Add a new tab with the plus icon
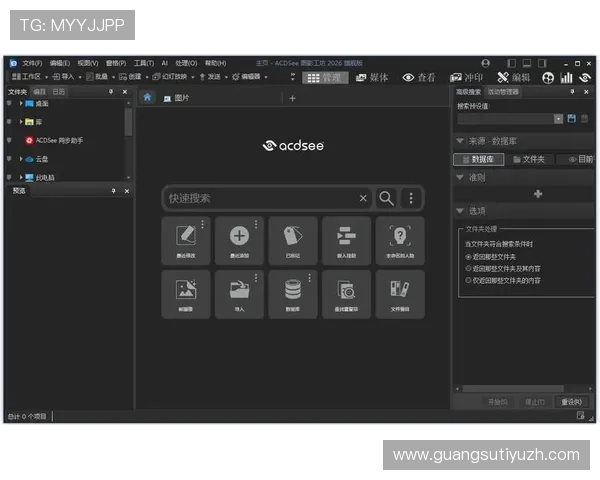The width and height of the screenshot is (600, 480). tap(292, 98)
